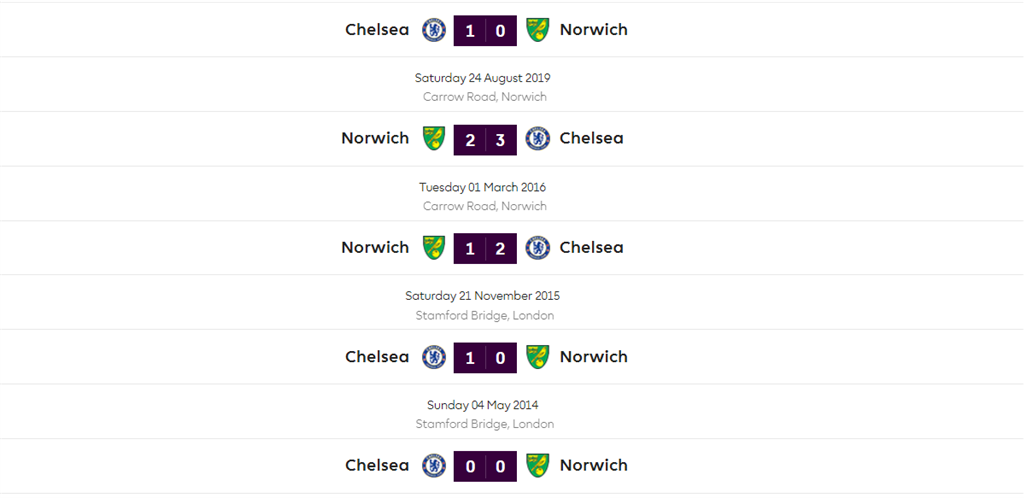Click the Chelsea crest in the 0-0 match
The height and width of the screenshot is (498, 1024).
tap(434, 466)
